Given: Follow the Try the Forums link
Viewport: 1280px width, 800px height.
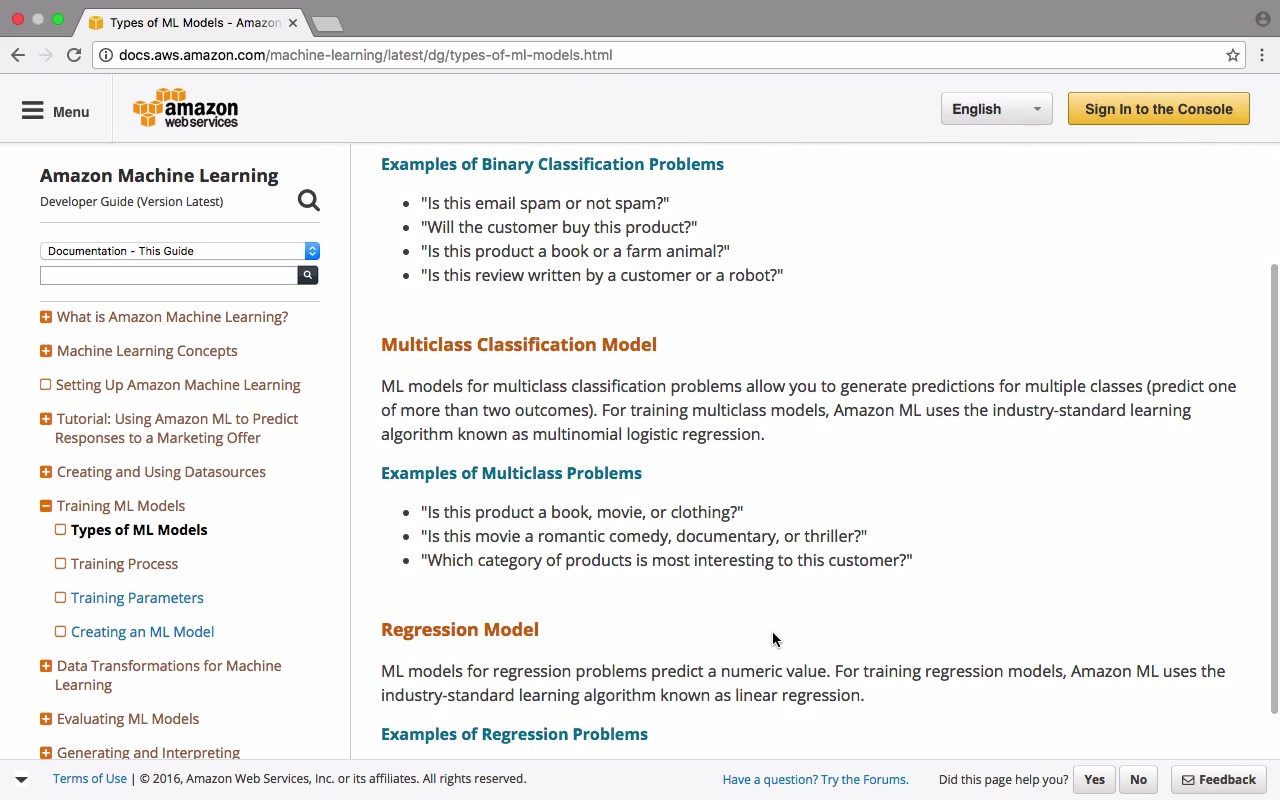Looking at the screenshot, I should [815, 780].
